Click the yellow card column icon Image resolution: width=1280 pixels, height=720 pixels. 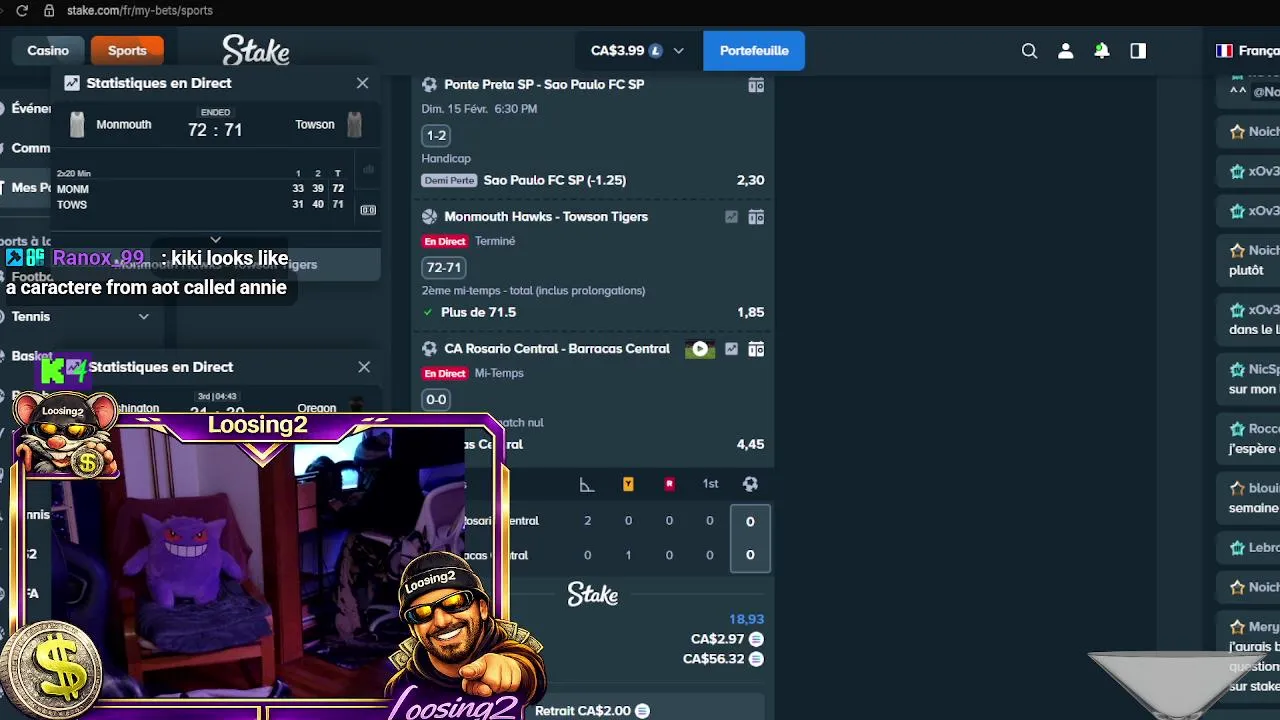pyautogui.click(x=628, y=484)
